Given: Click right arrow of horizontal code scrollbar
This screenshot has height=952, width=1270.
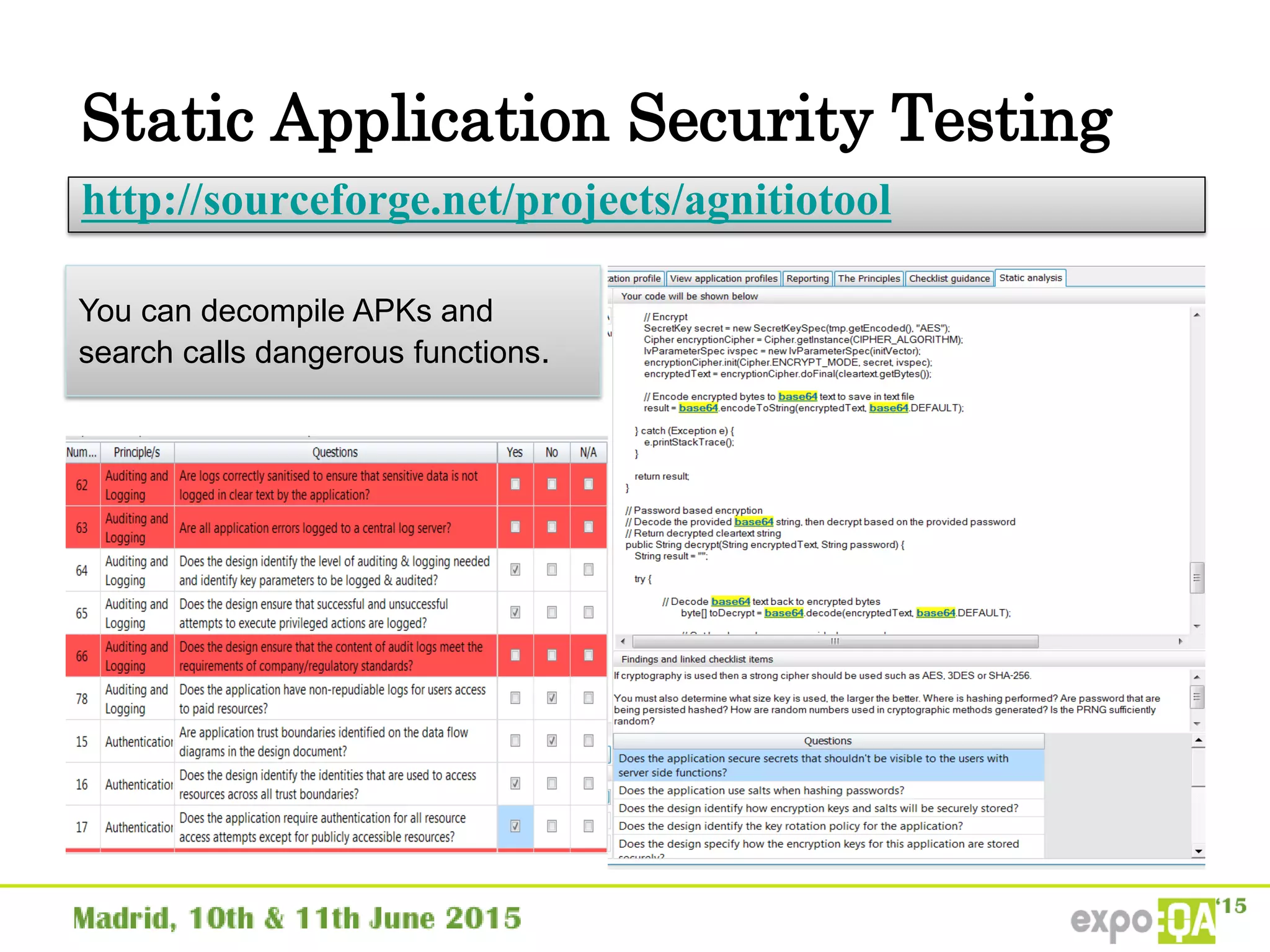Looking at the screenshot, I should point(1180,641).
